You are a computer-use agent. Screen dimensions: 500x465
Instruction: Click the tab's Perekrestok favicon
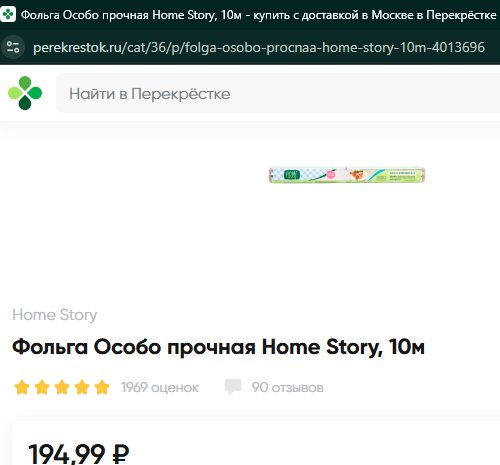tap(8, 14)
